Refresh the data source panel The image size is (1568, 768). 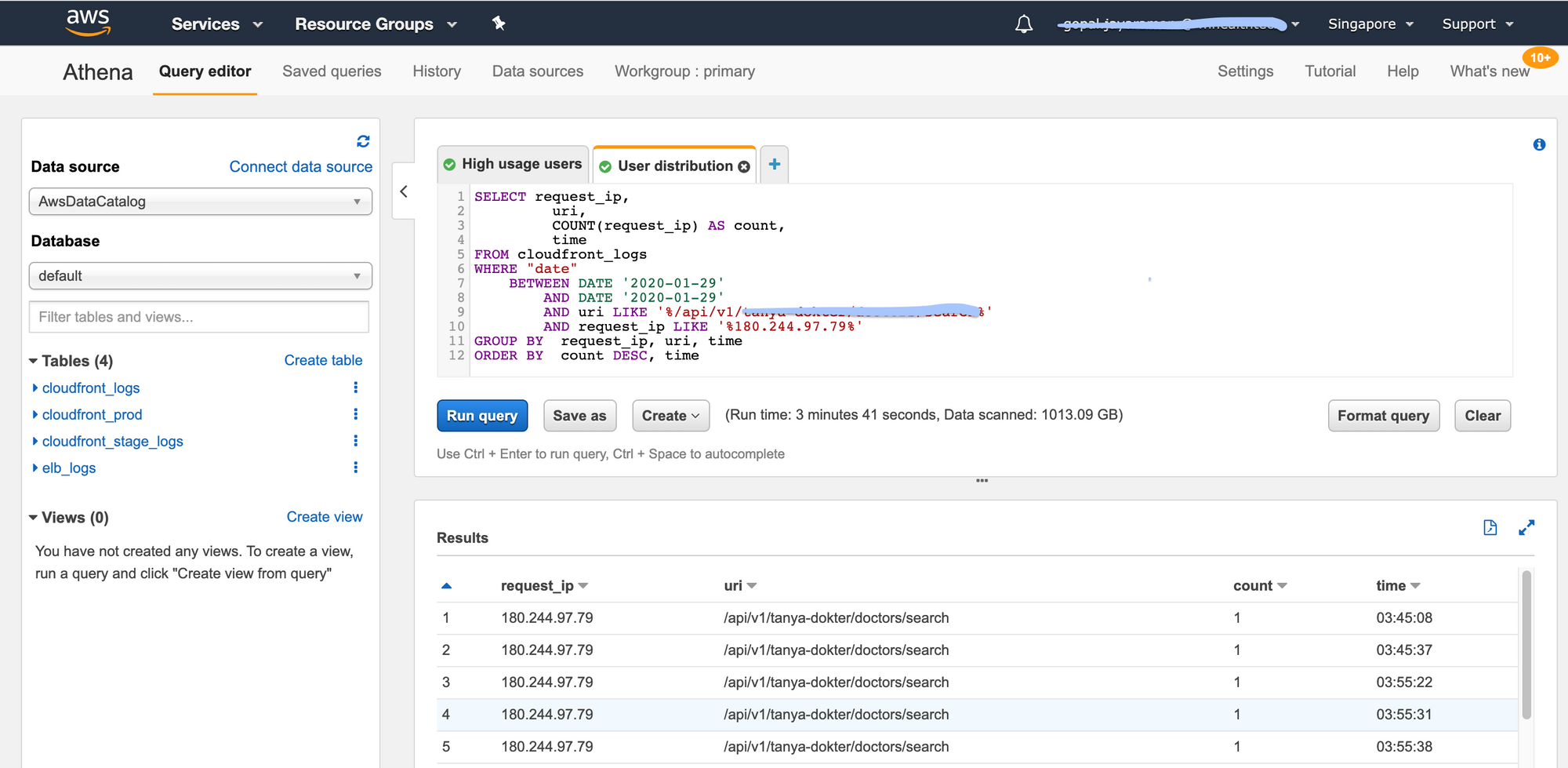(x=363, y=141)
